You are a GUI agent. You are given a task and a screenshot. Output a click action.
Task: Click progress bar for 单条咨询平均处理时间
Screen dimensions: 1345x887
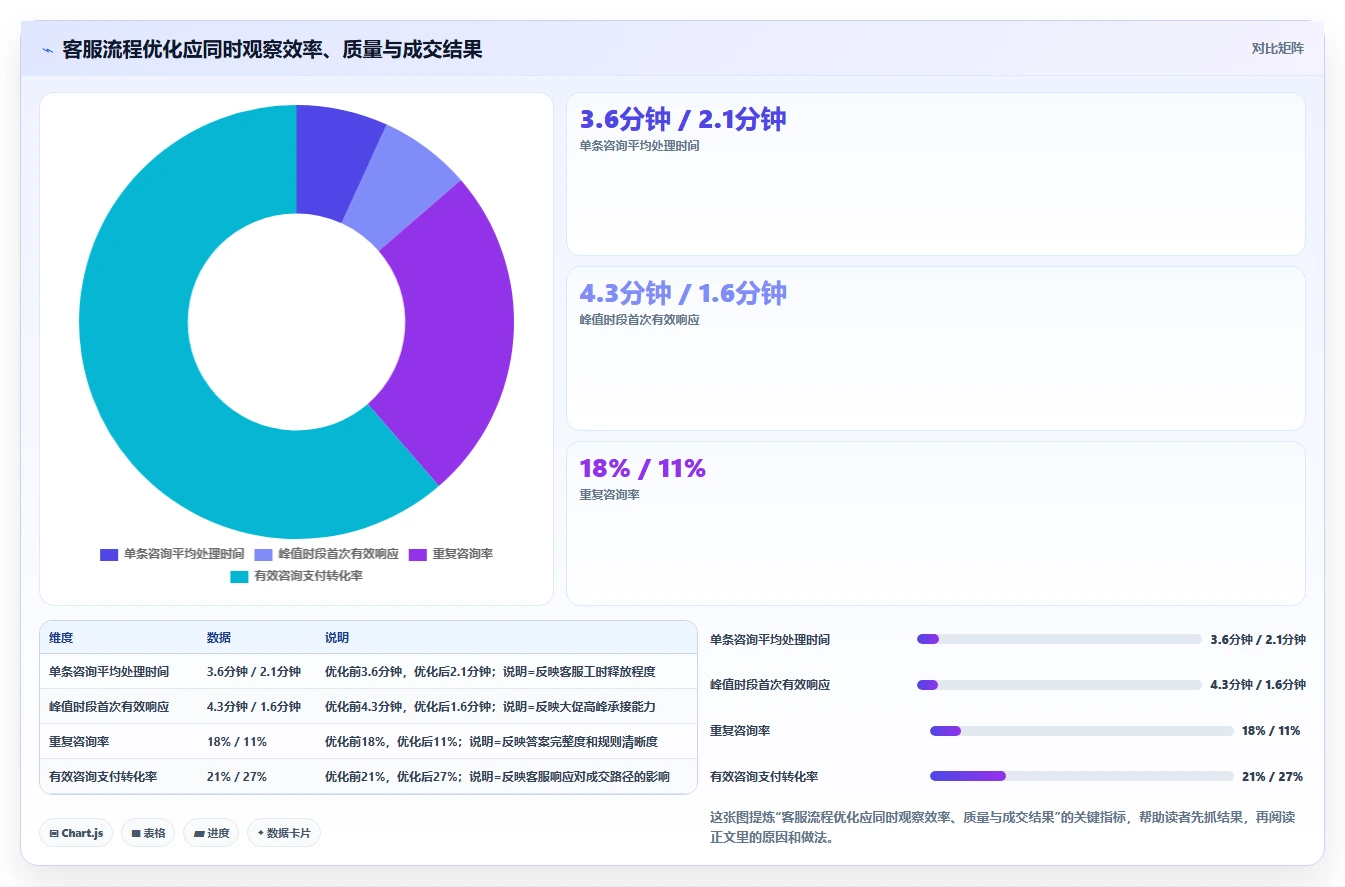tap(1059, 639)
